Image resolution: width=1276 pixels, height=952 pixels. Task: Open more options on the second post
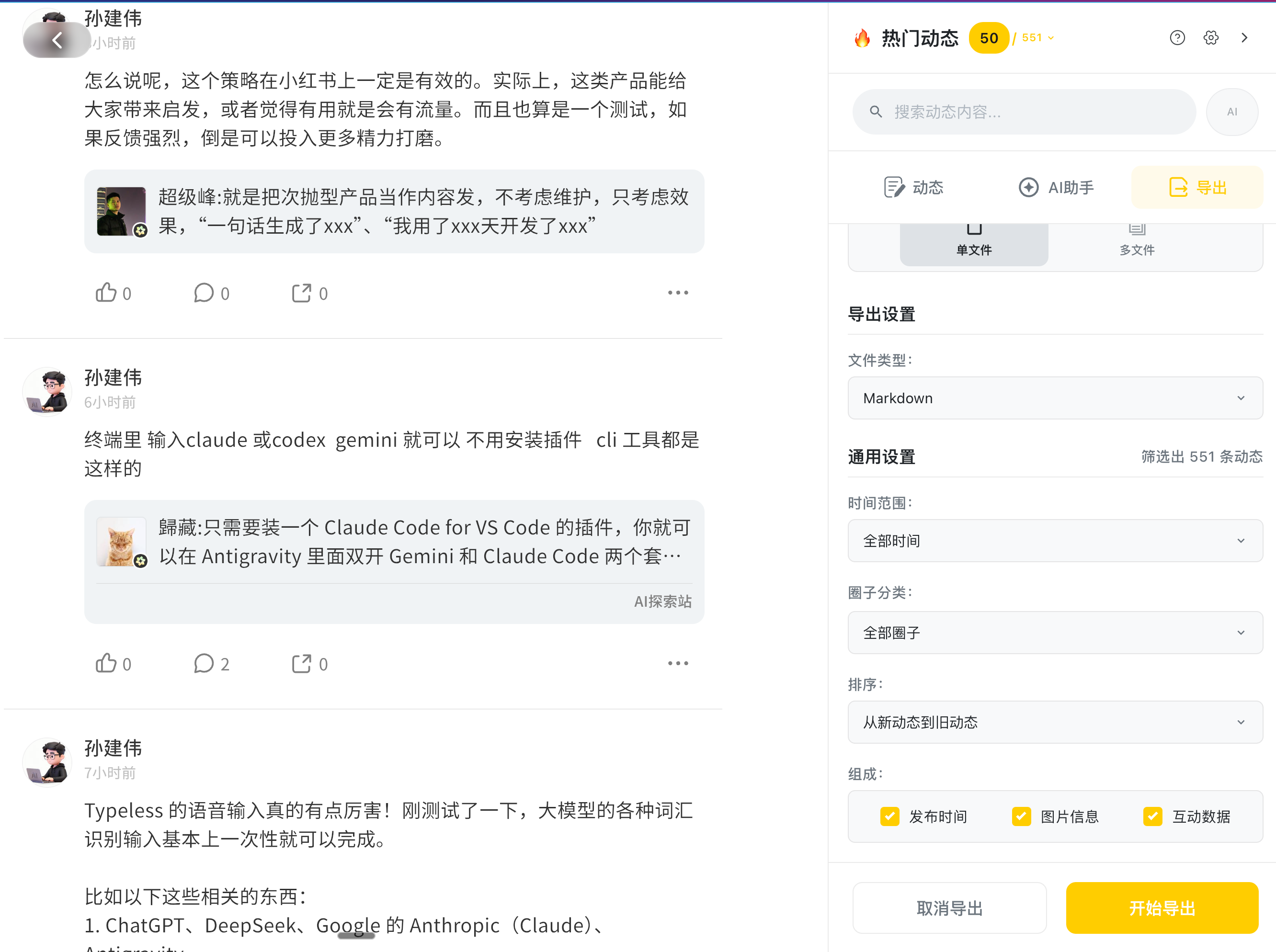(x=678, y=663)
